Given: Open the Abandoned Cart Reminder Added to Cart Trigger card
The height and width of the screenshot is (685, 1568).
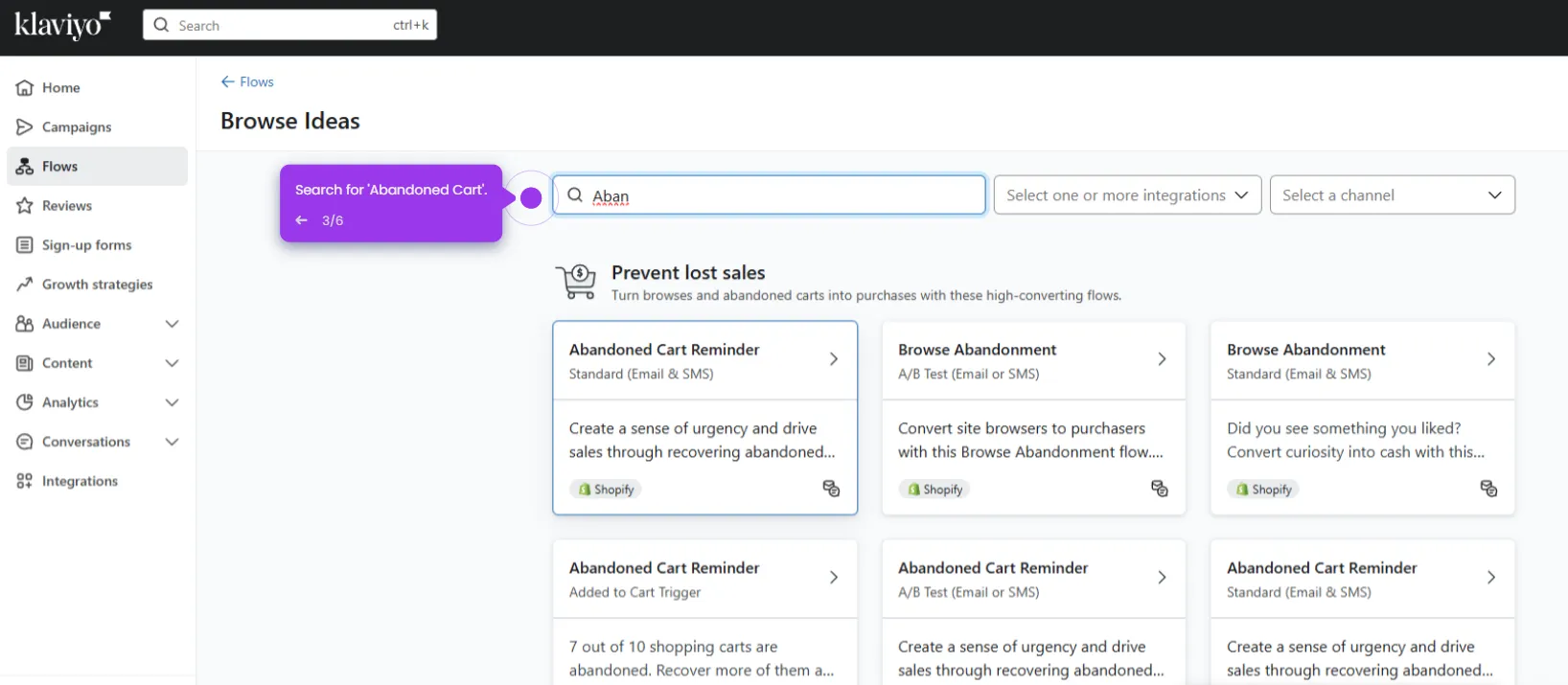Looking at the screenshot, I should (x=704, y=612).
